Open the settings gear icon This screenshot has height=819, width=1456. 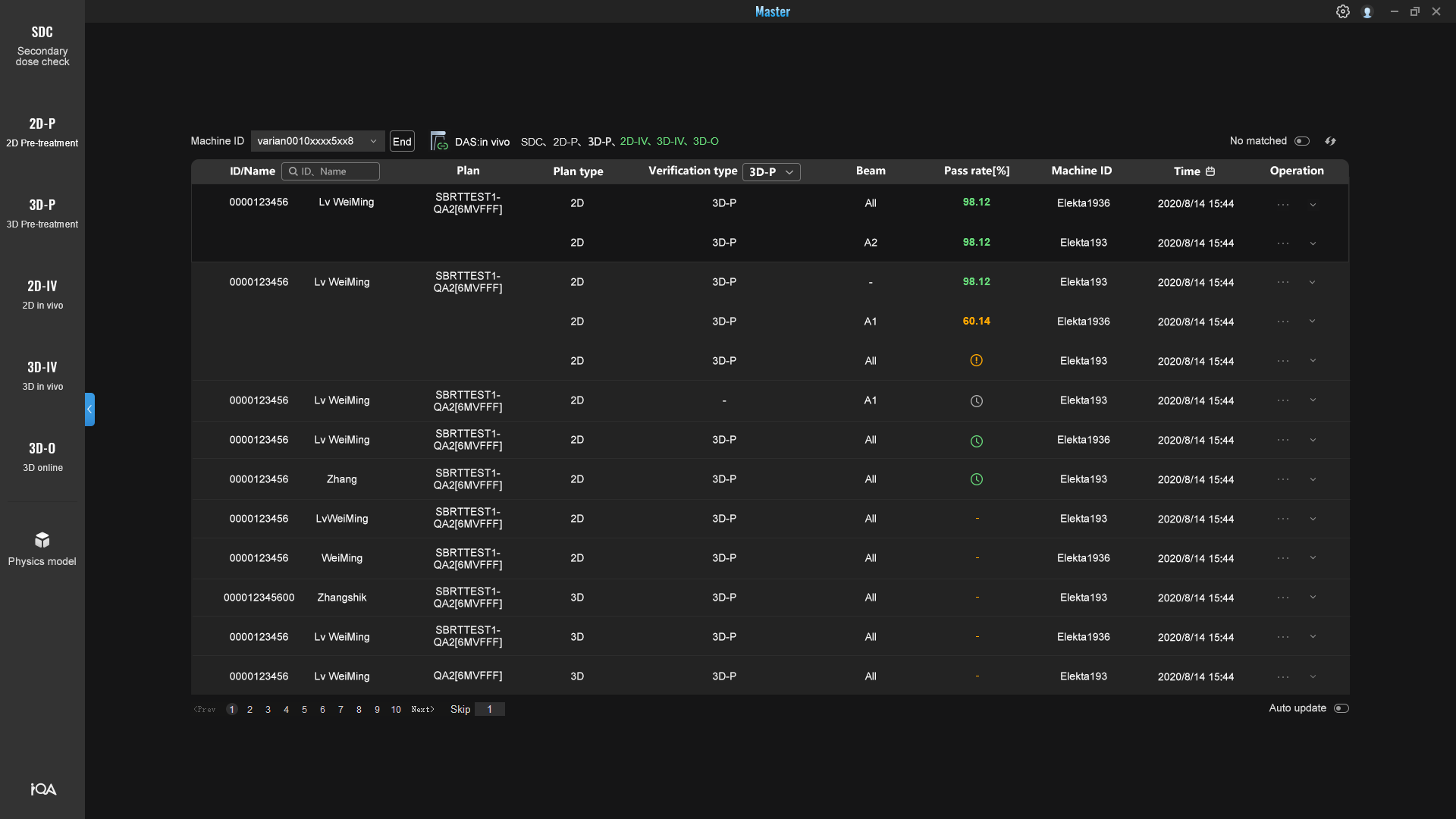coord(1342,11)
